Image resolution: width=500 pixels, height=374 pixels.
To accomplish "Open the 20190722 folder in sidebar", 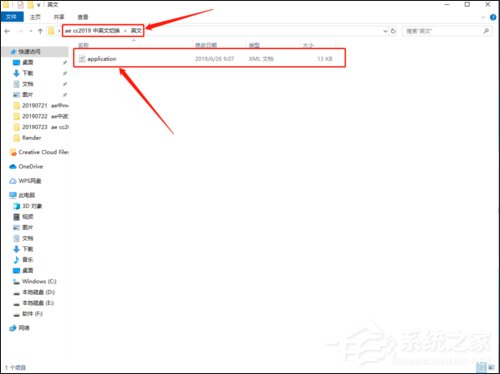I will click(41, 116).
